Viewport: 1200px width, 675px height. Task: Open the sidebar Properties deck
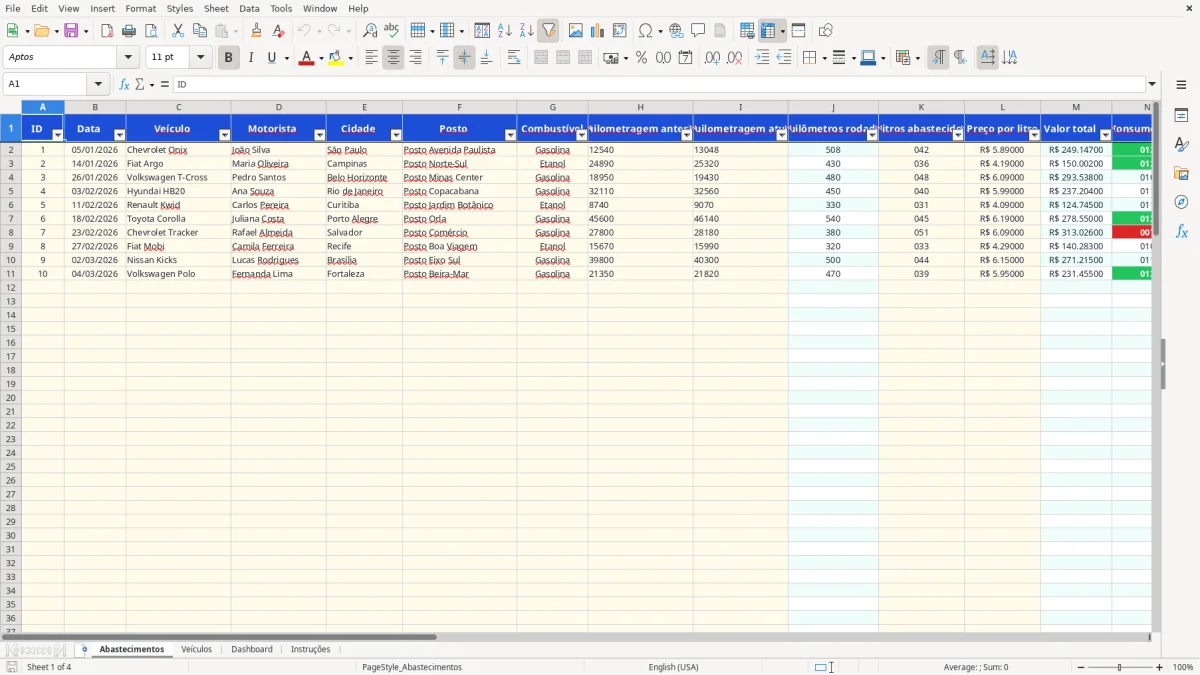point(1181,116)
